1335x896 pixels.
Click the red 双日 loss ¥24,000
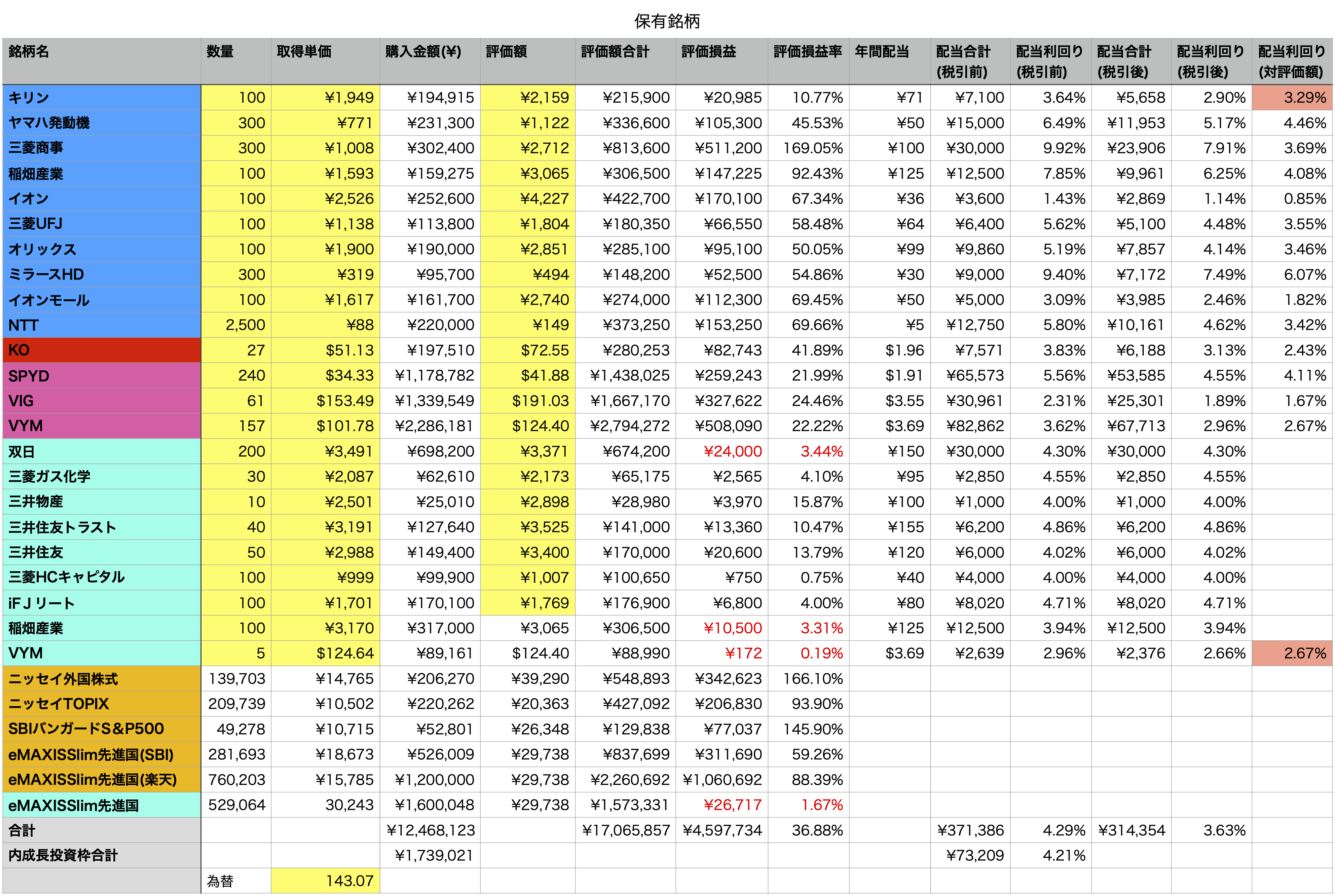pyautogui.click(x=722, y=451)
